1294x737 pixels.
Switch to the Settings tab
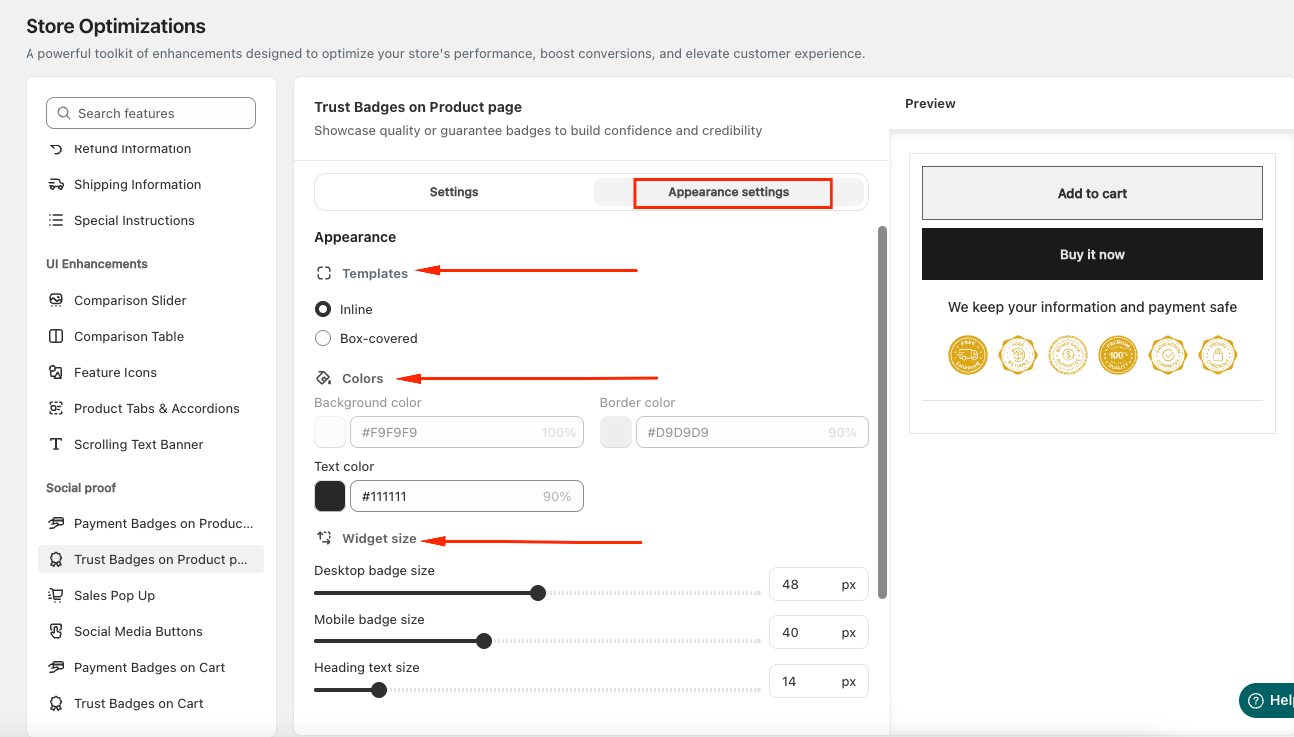tap(454, 192)
